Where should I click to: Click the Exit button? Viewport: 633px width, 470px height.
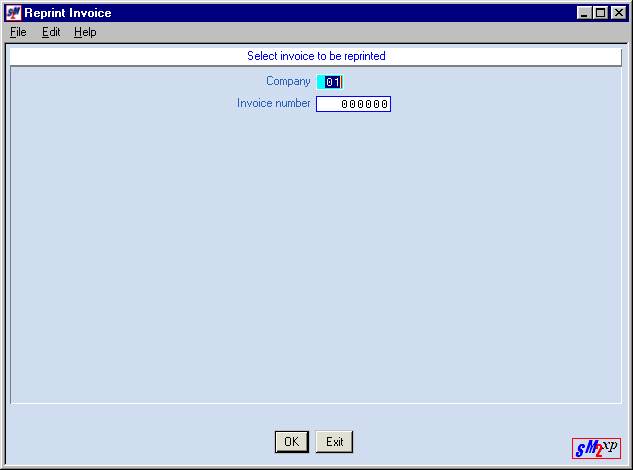point(334,442)
